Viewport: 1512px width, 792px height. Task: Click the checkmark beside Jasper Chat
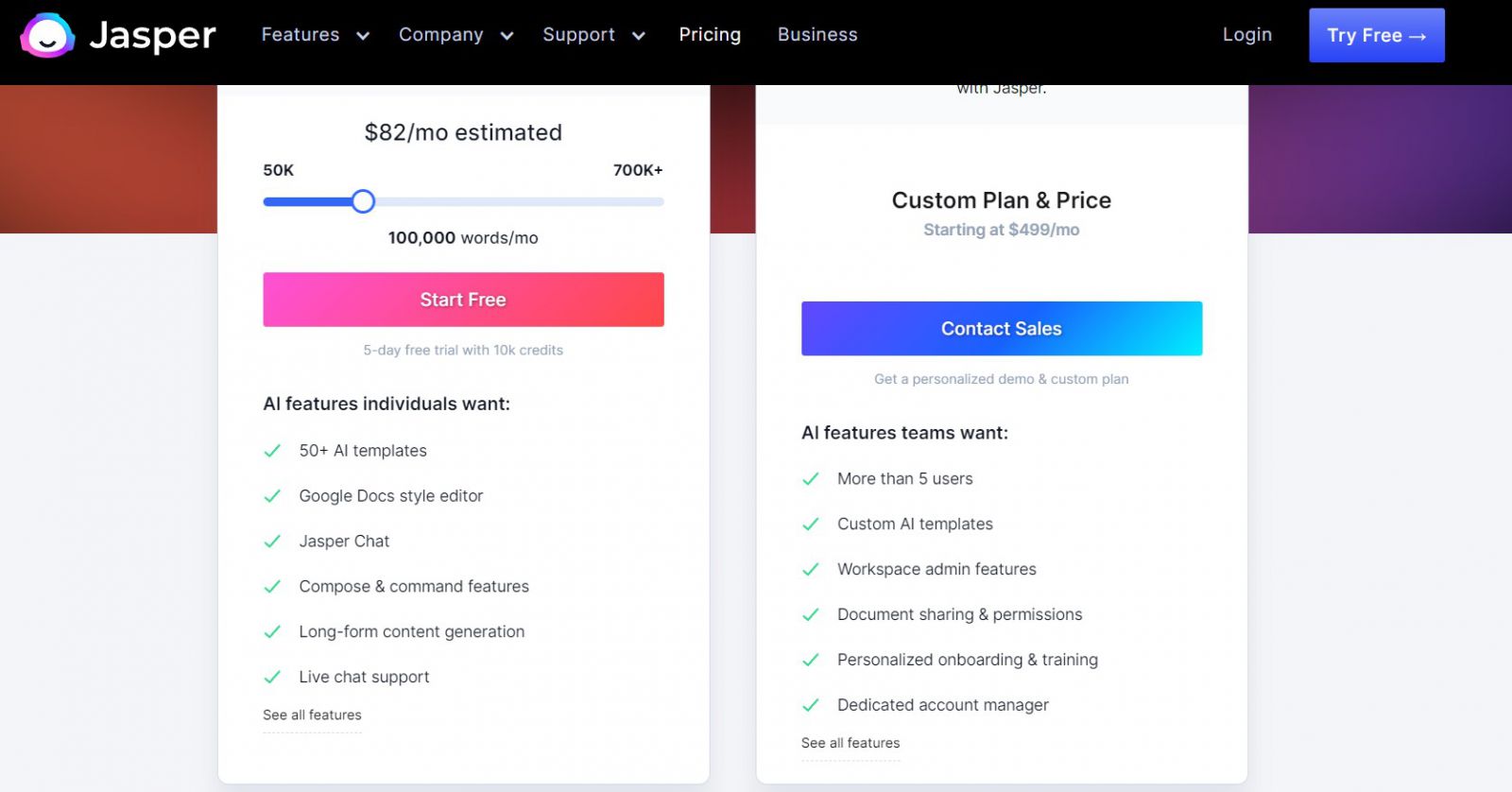(x=272, y=542)
